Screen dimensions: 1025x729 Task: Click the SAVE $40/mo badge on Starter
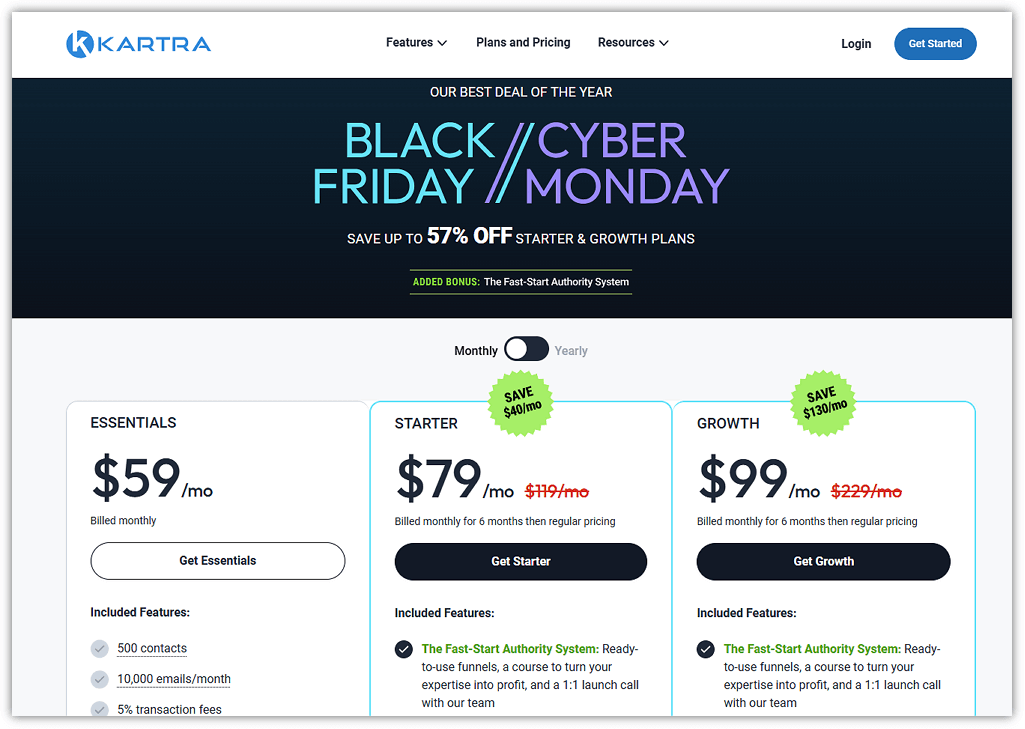520,403
